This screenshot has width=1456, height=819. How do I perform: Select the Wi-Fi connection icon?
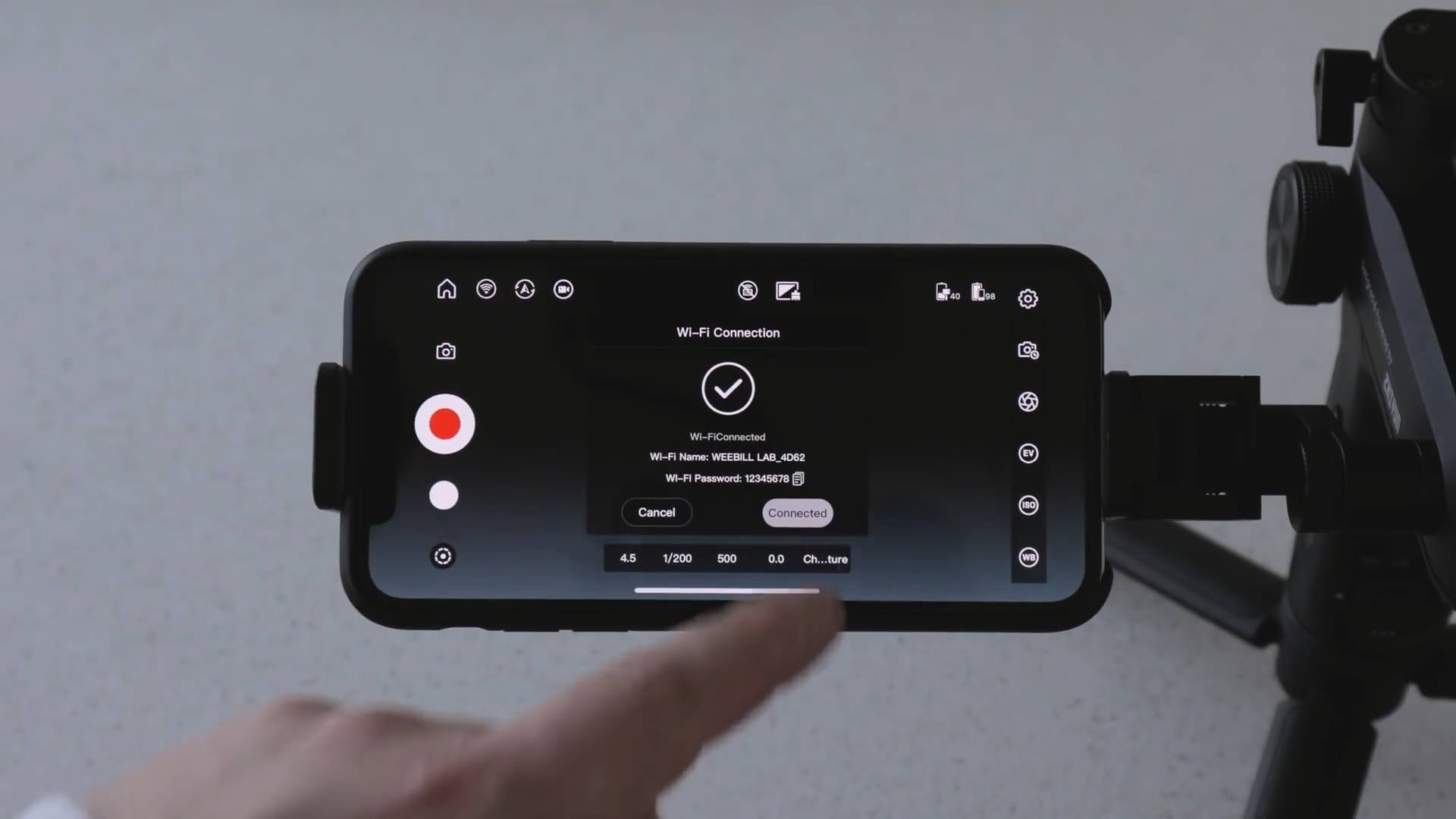coord(486,289)
